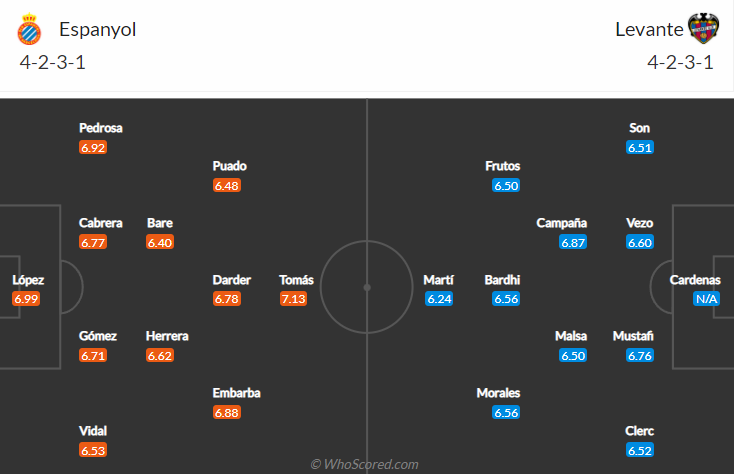The image size is (734, 474).
Task: Open the Espanyol team name link
Action: pyautogui.click(x=98, y=30)
